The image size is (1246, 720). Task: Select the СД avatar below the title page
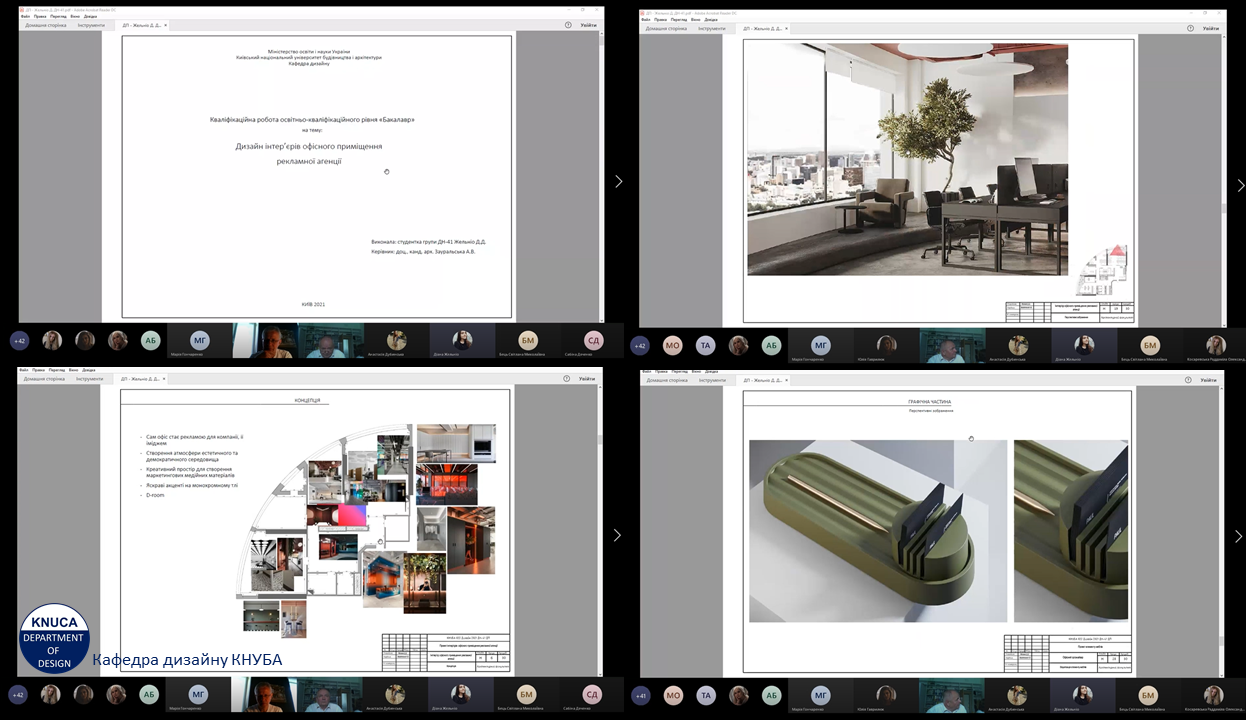click(x=593, y=340)
